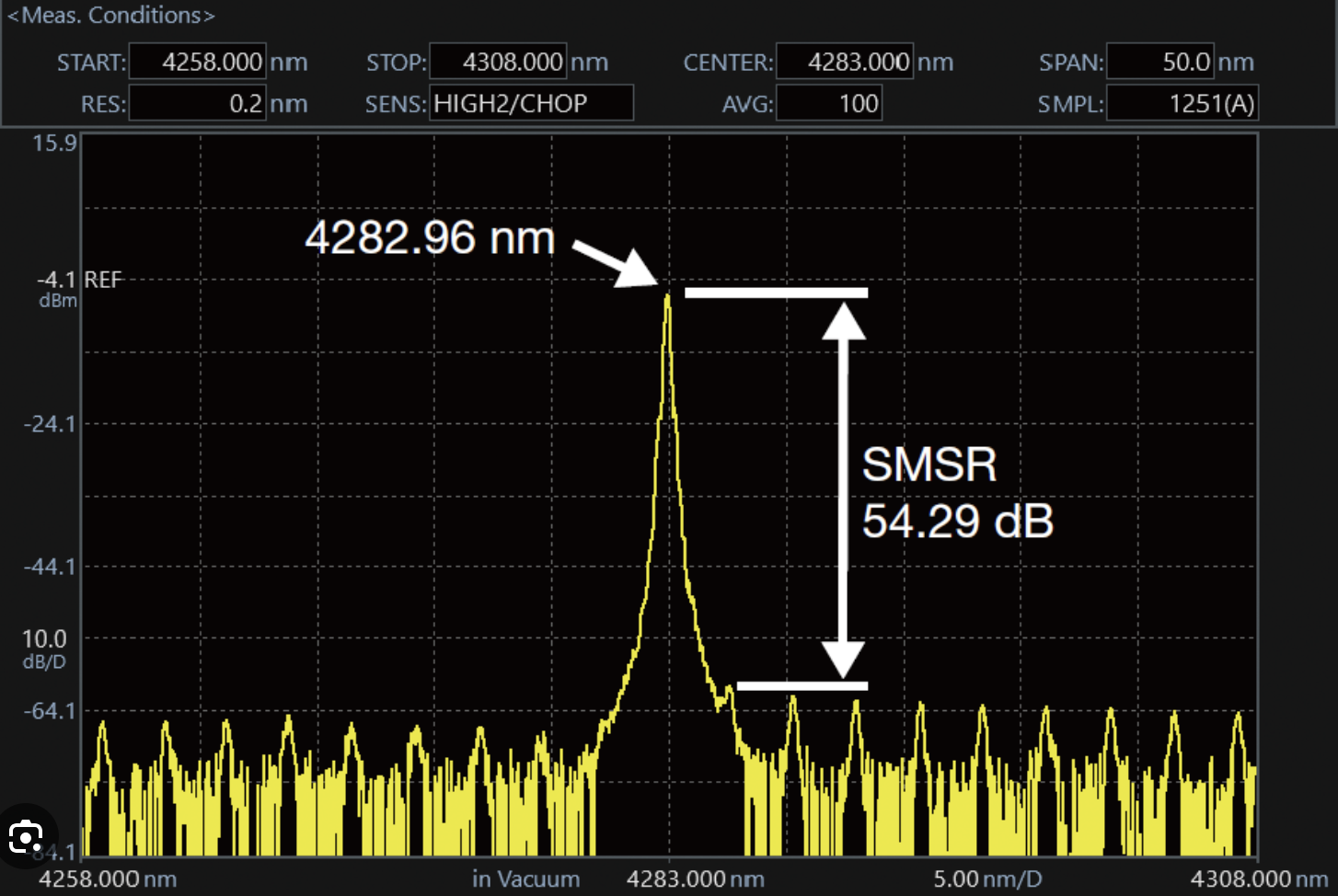Click the bottom white SMSR marker line
1338x896 pixels.
pyautogui.click(x=802, y=685)
